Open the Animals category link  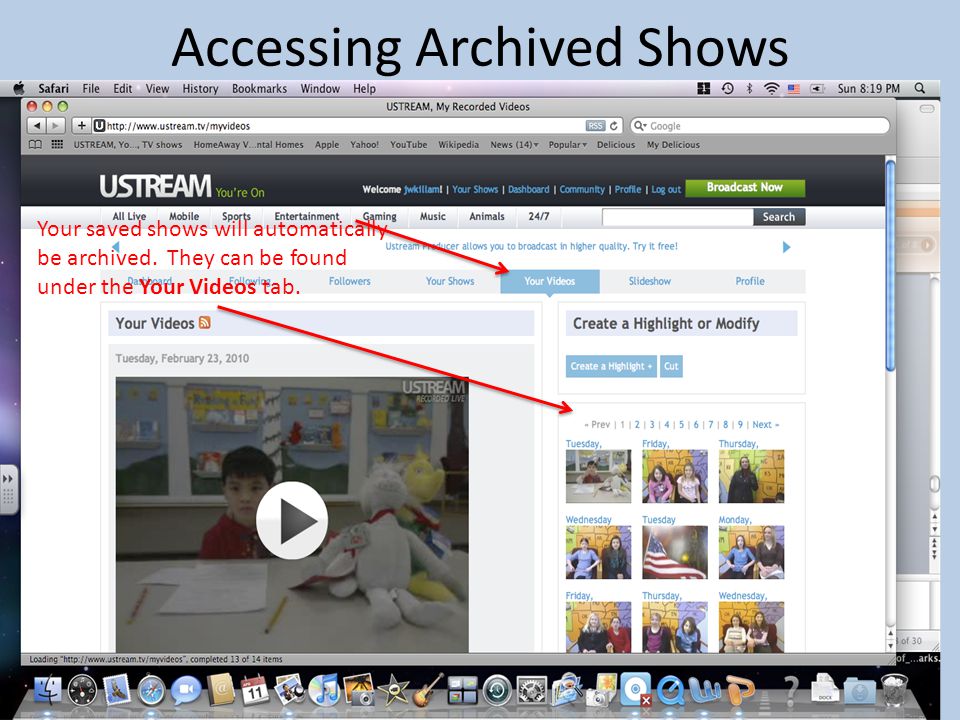click(x=487, y=216)
